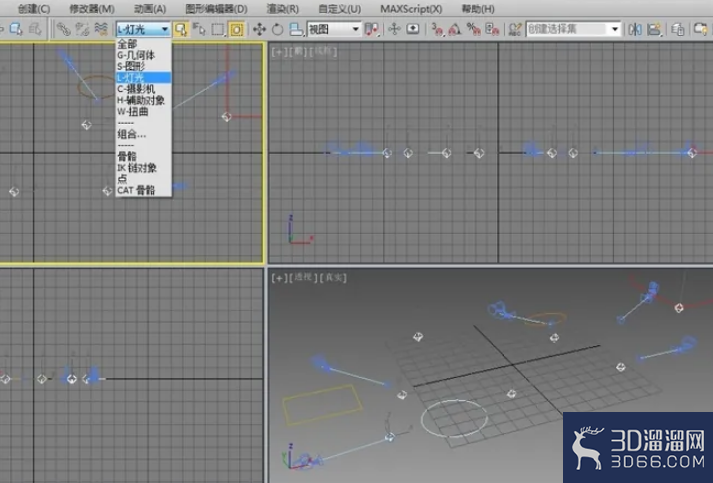Screen dimensions: 713x483
Task: Open the 修改器(M) menu
Action: [92, 9]
